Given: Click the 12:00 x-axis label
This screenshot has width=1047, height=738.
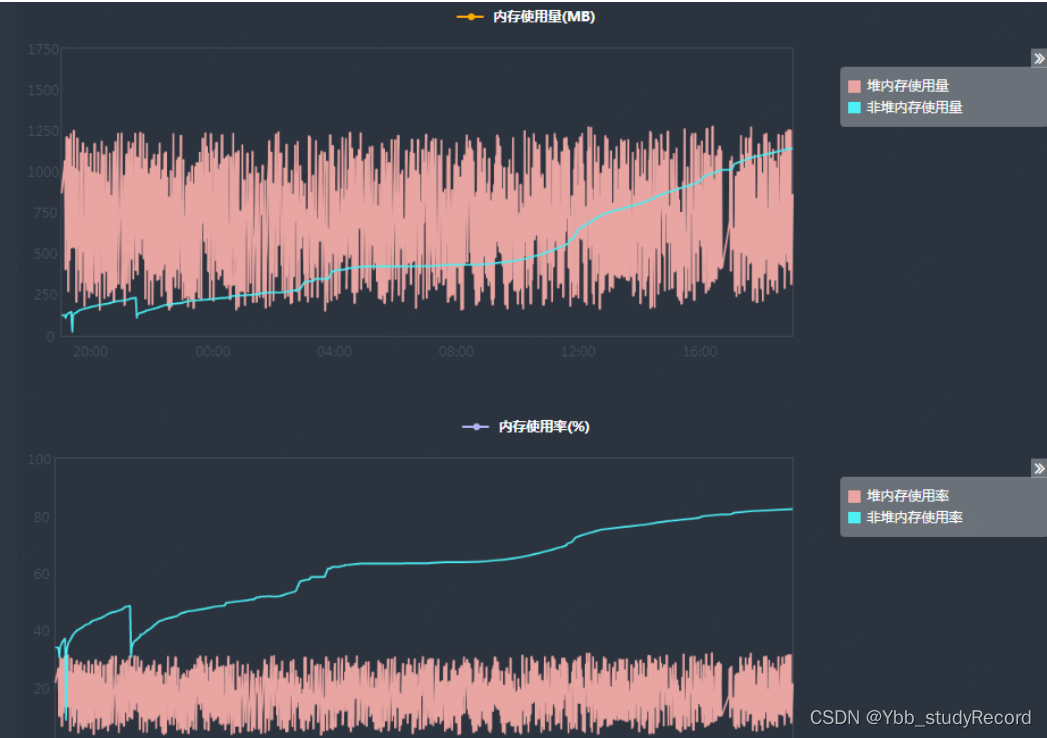Looking at the screenshot, I should click(x=578, y=351).
